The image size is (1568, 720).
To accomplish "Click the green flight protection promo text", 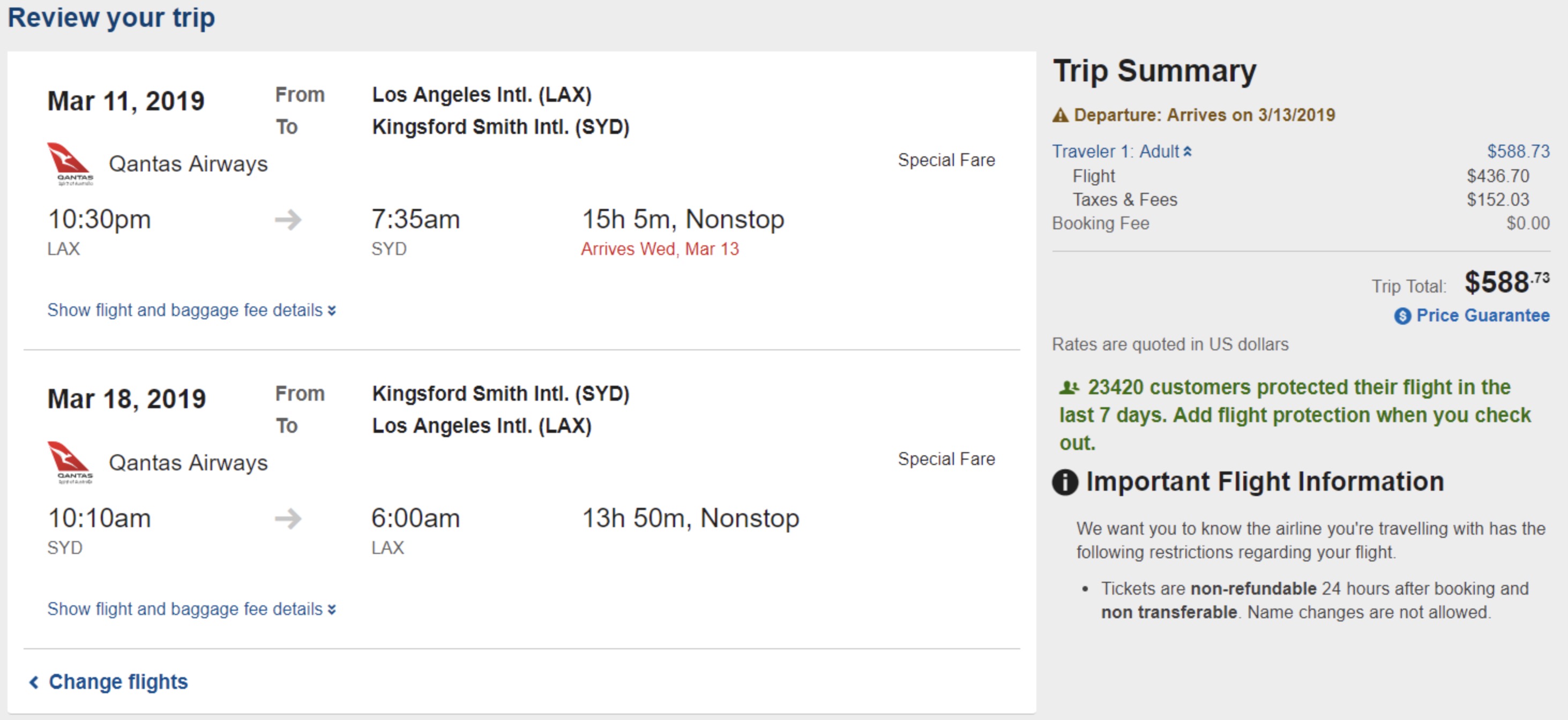I will coord(1294,415).
